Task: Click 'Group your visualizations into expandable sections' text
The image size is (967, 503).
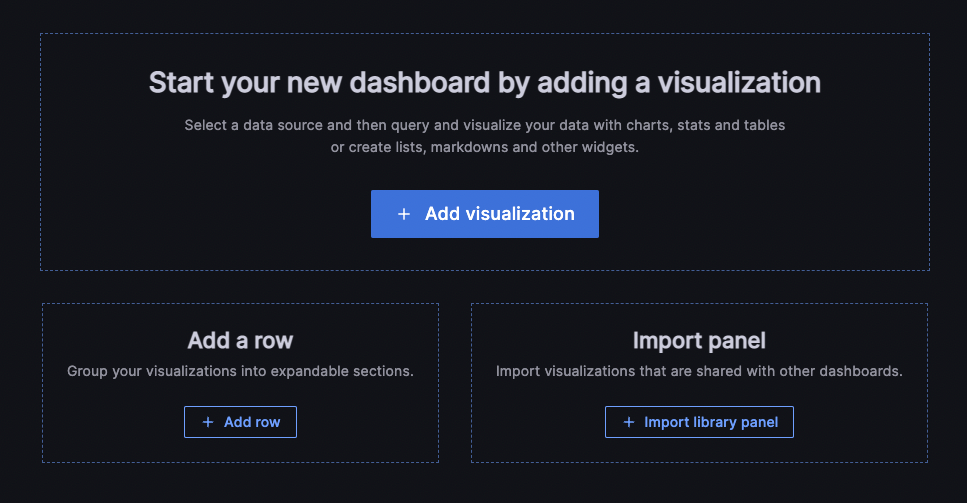Action: [x=240, y=371]
